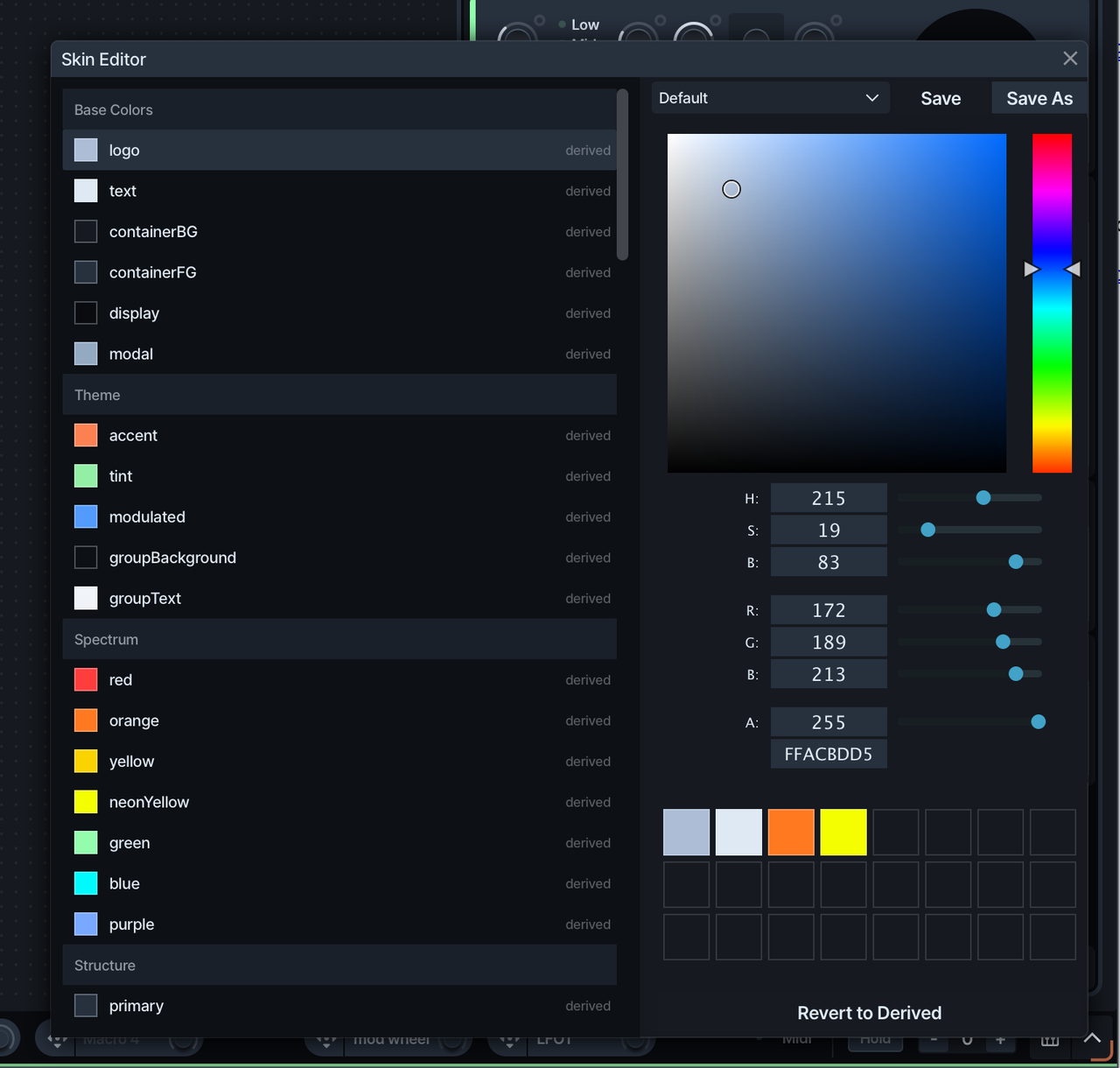Click the blue channel slider handle
This screenshot has height=1068, width=1120.
[x=1016, y=673]
